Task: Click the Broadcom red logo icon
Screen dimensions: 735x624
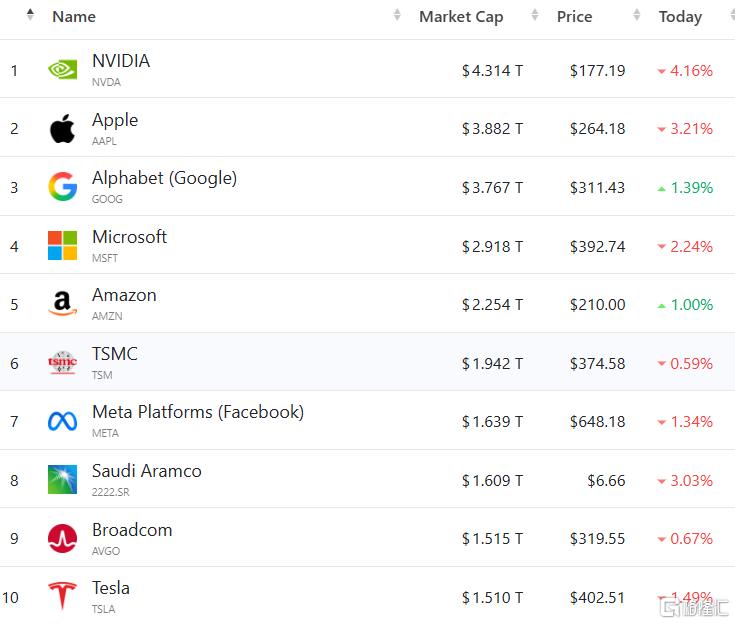Action: 62,538
